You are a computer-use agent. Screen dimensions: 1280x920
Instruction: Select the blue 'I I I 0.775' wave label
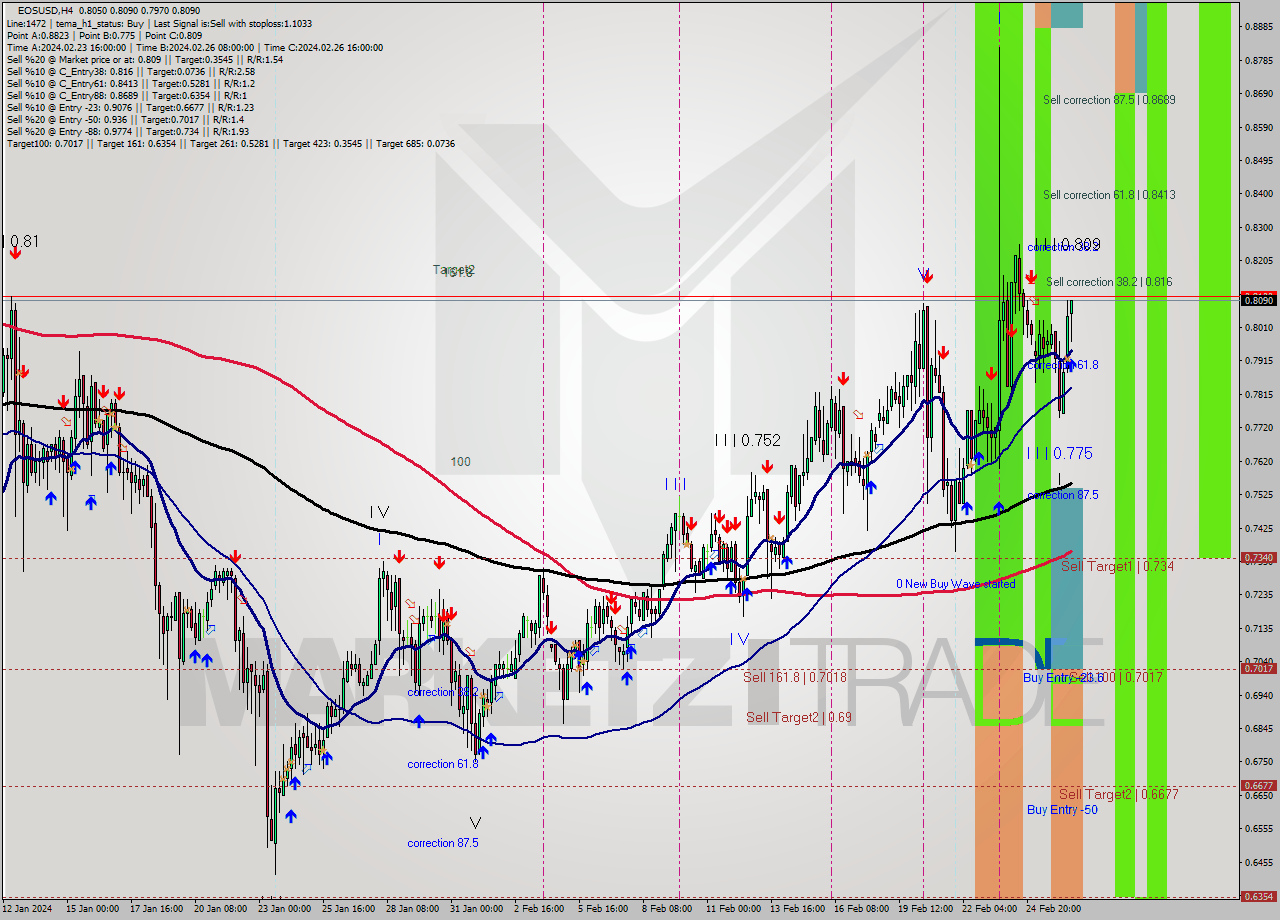tap(1060, 453)
